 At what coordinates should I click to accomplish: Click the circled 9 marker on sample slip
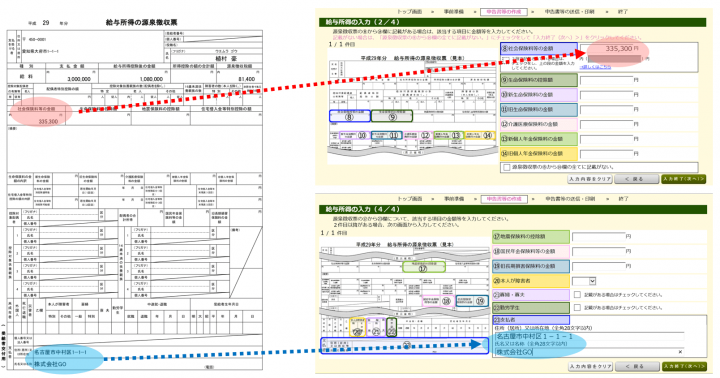click(x=392, y=116)
